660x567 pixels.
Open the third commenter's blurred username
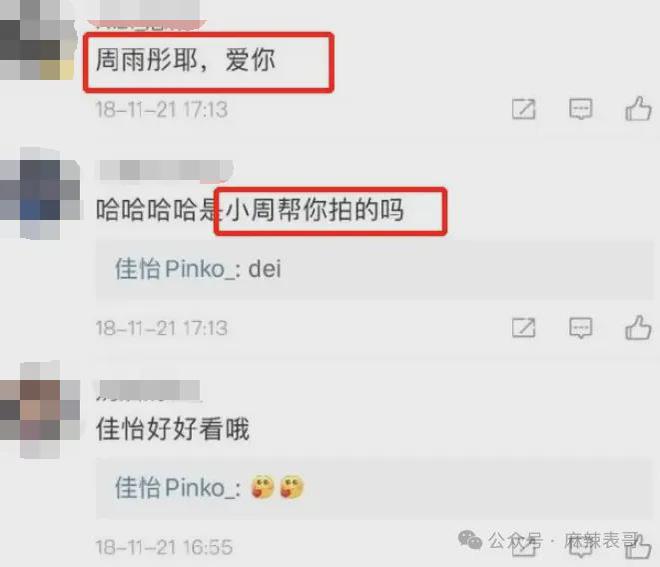[x=149, y=391]
